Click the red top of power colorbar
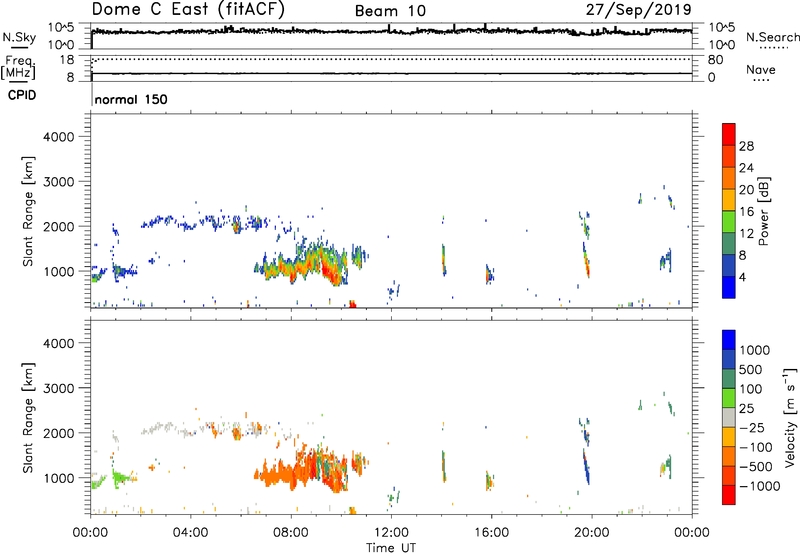This screenshot has height=554, width=800. coord(729,134)
